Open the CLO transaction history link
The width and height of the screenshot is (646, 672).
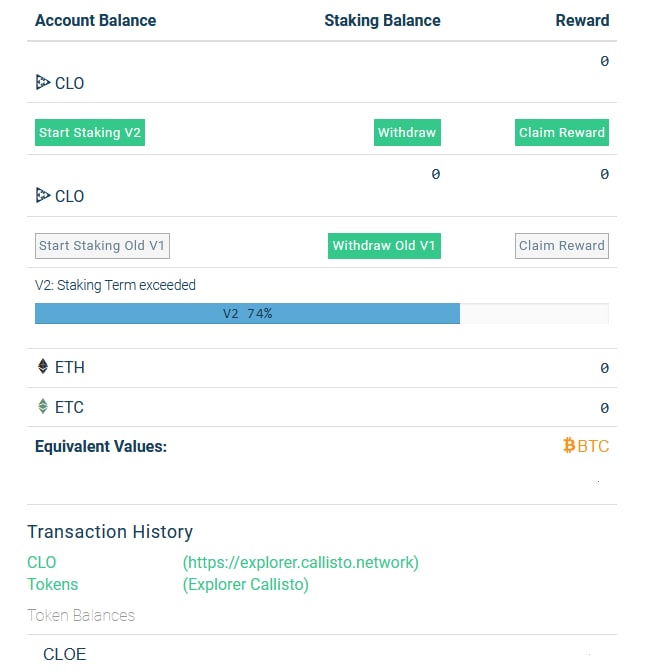(x=42, y=563)
